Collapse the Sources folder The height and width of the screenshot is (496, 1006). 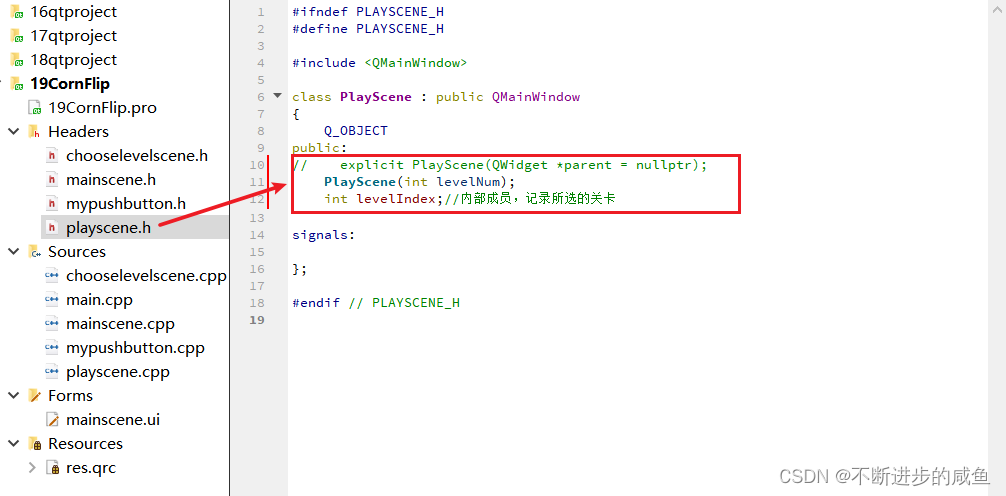tap(13, 252)
